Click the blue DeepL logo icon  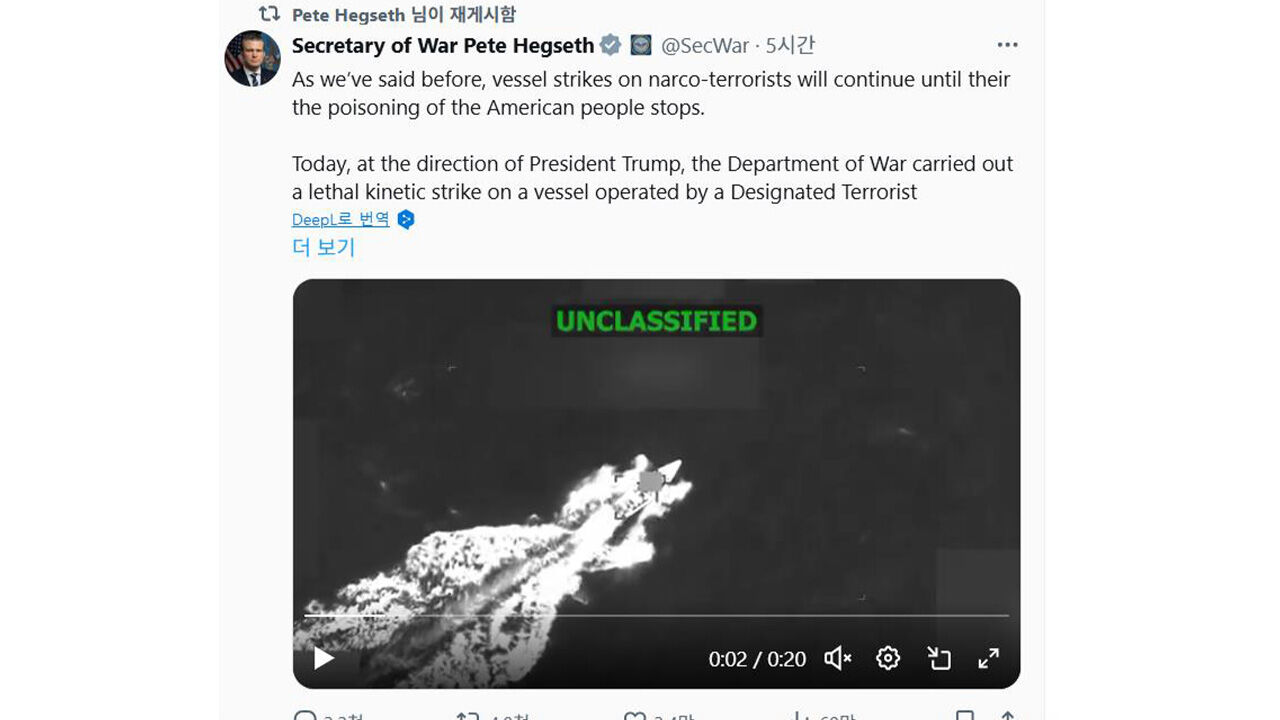pyautogui.click(x=406, y=220)
